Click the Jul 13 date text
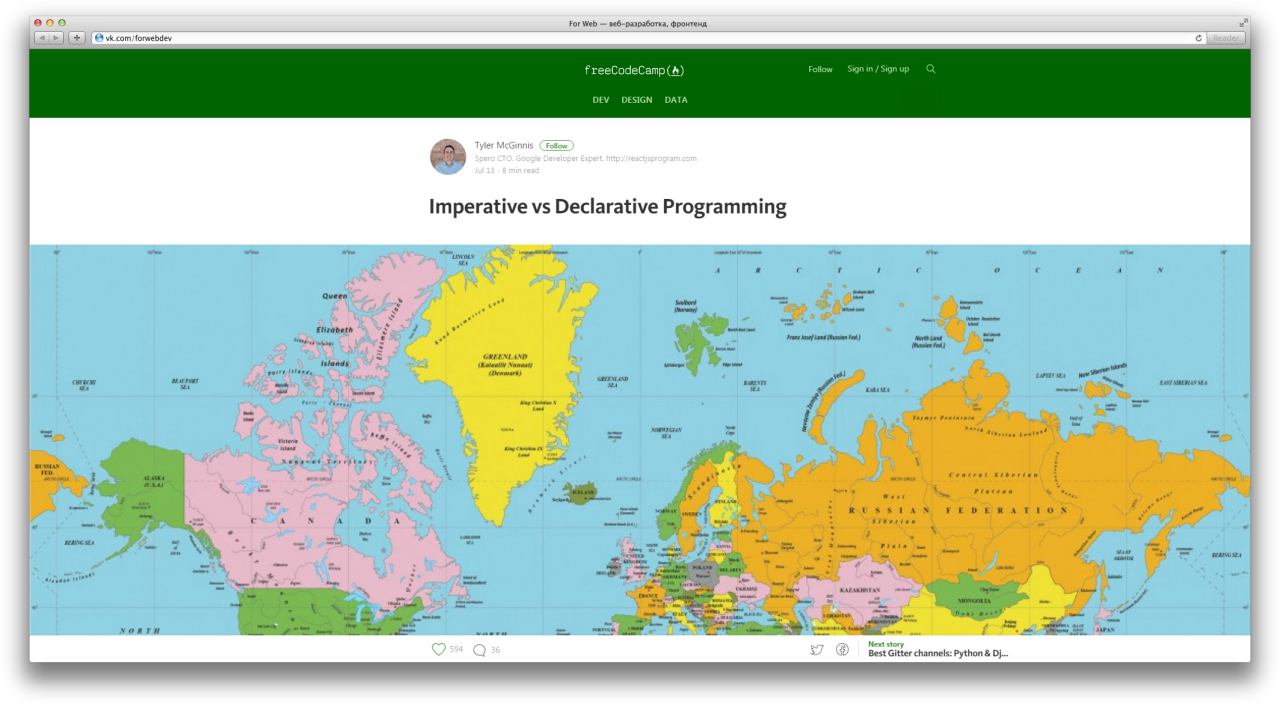Image resolution: width=1280 pixels, height=705 pixels. (484, 170)
